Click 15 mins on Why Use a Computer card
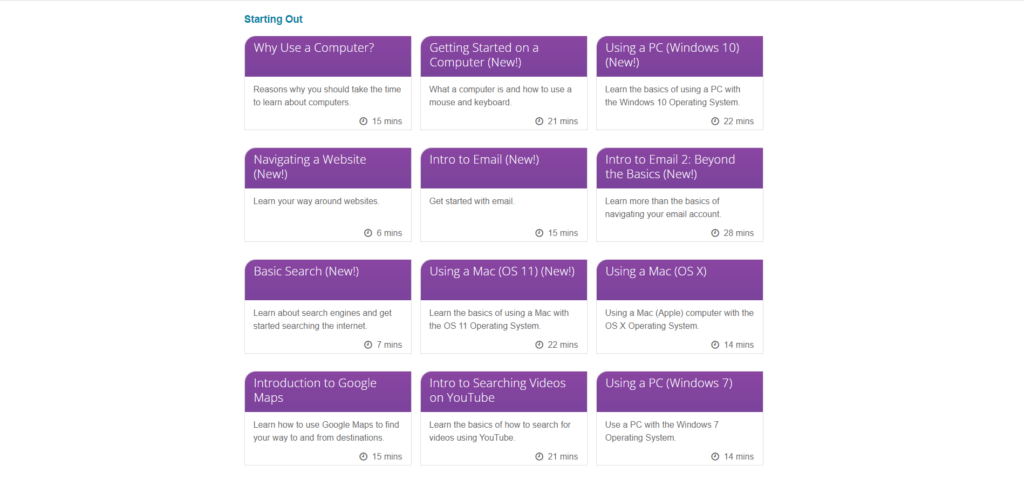This screenshot has height=486, width=1024. point(387,122)
